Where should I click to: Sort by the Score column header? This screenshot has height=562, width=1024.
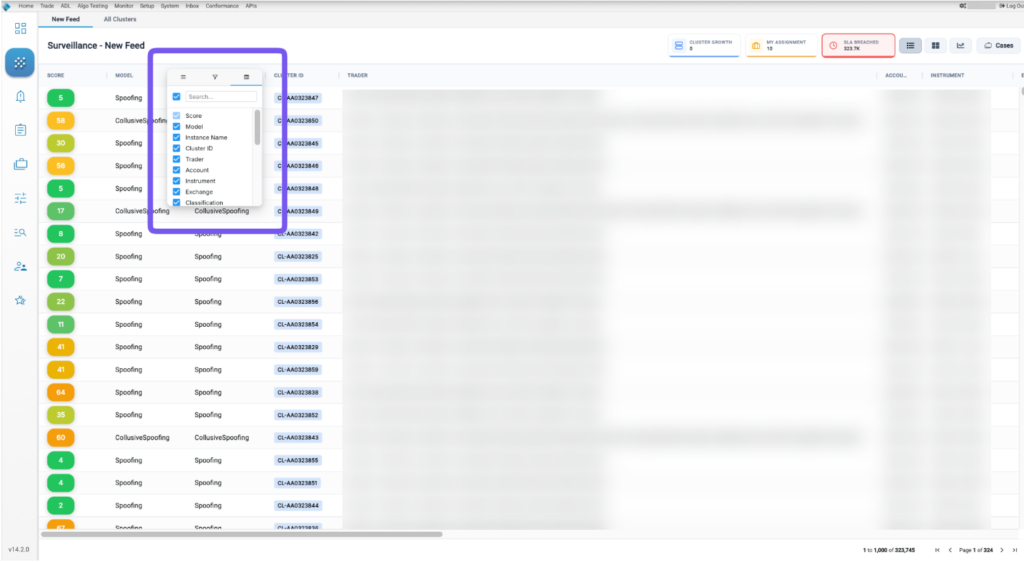point(56,76)
